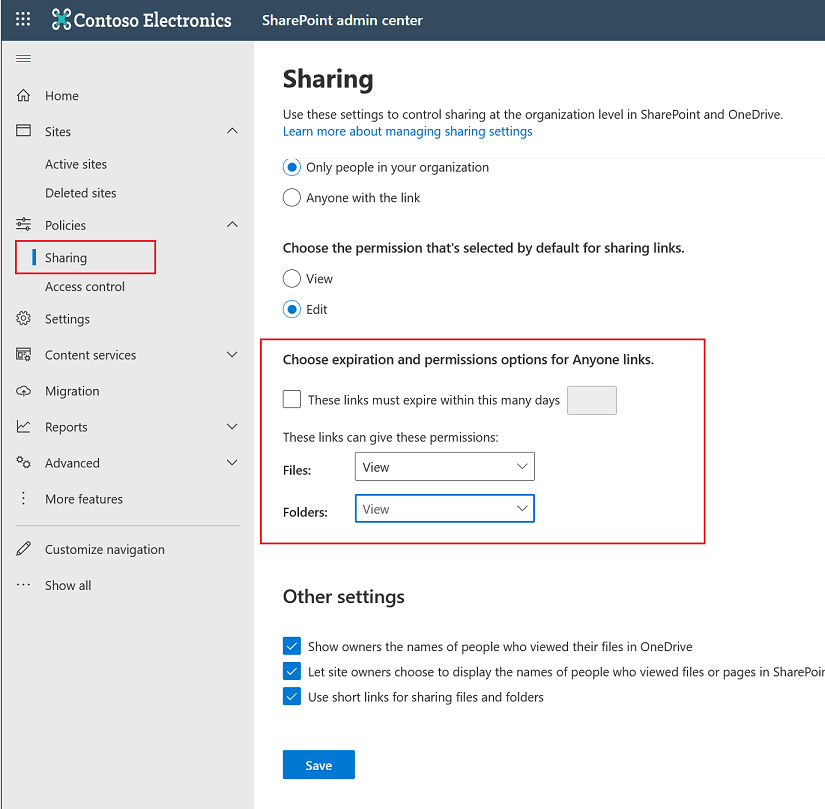This screenshot has height=809, width=825.
Task: Click the expiration days input field
Action: click(592, 400)
